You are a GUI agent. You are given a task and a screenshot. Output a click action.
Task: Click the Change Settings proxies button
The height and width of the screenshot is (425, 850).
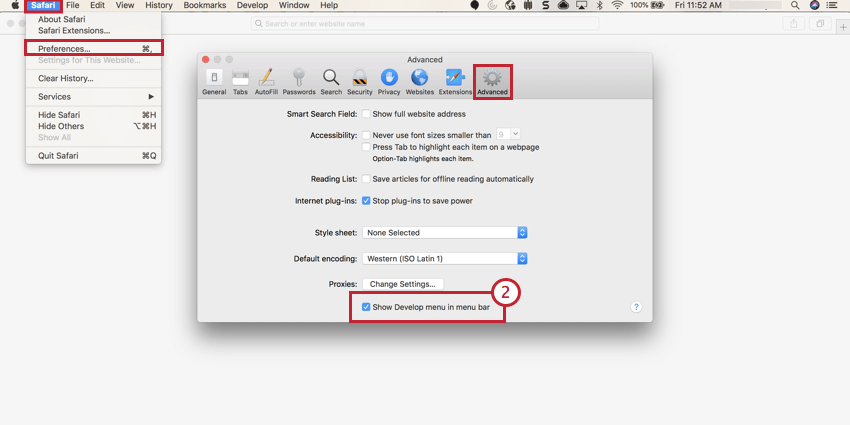[x=403, y=284]
